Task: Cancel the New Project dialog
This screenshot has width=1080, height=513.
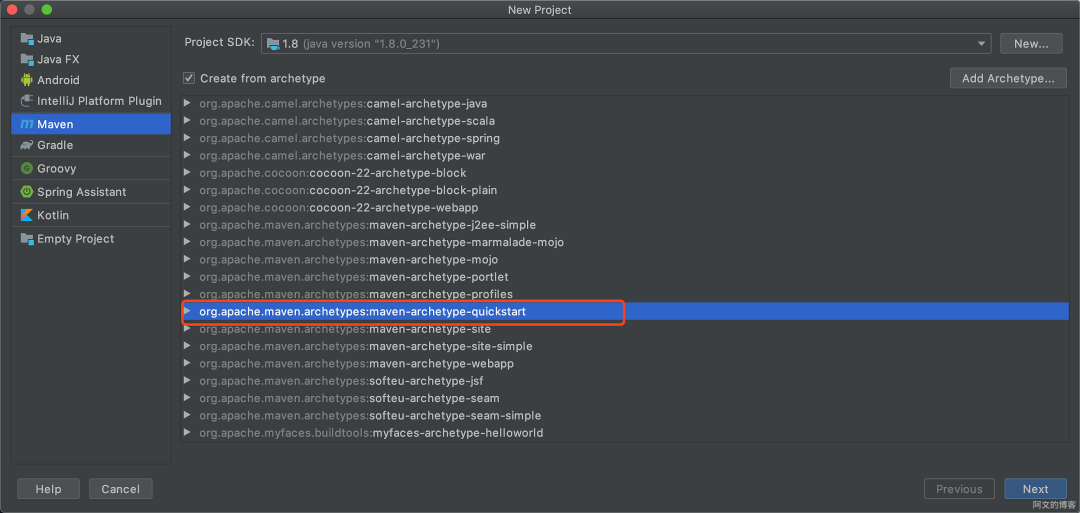Action: [x=120, y=489]
